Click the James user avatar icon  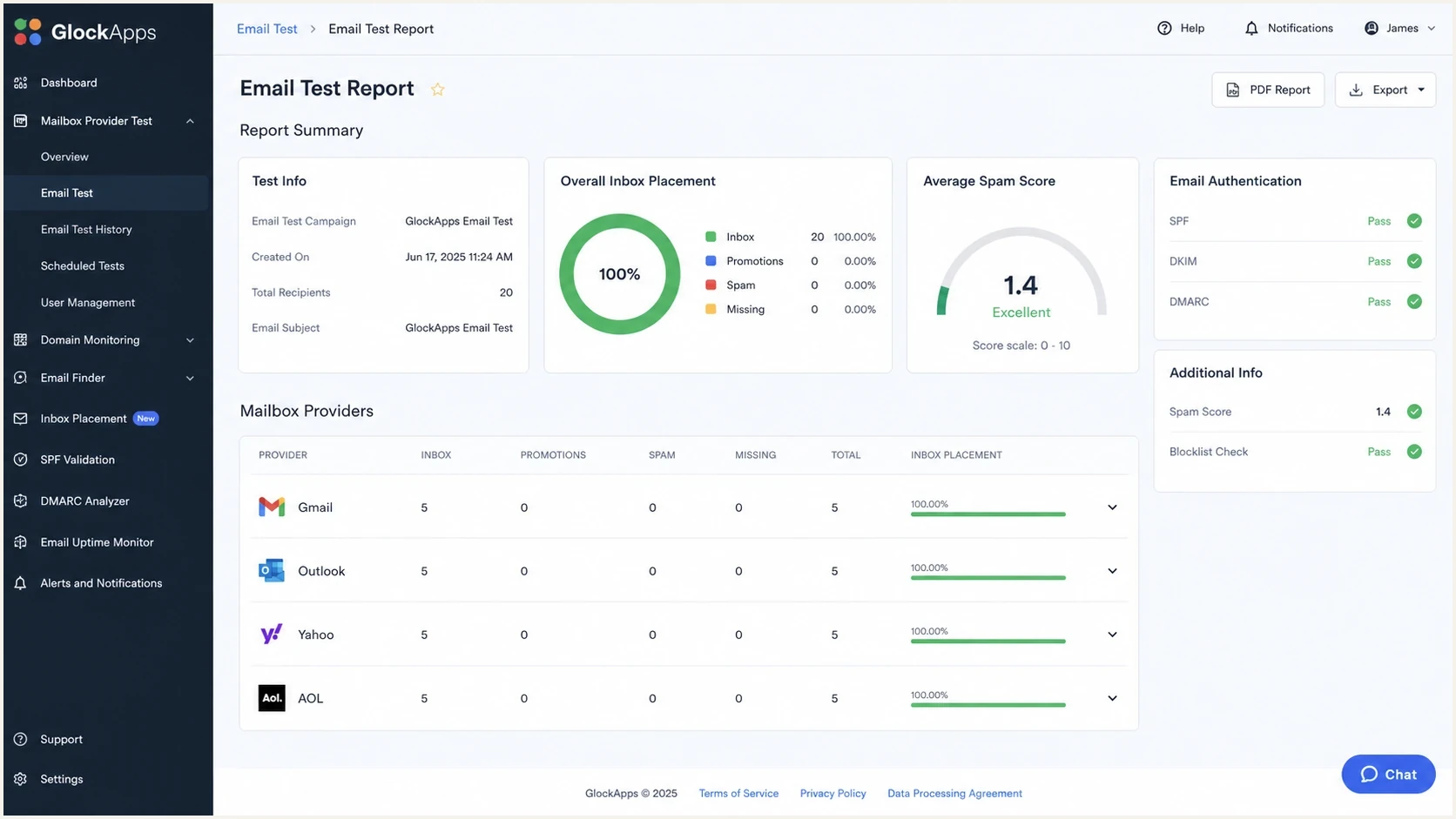(1372, 29)
